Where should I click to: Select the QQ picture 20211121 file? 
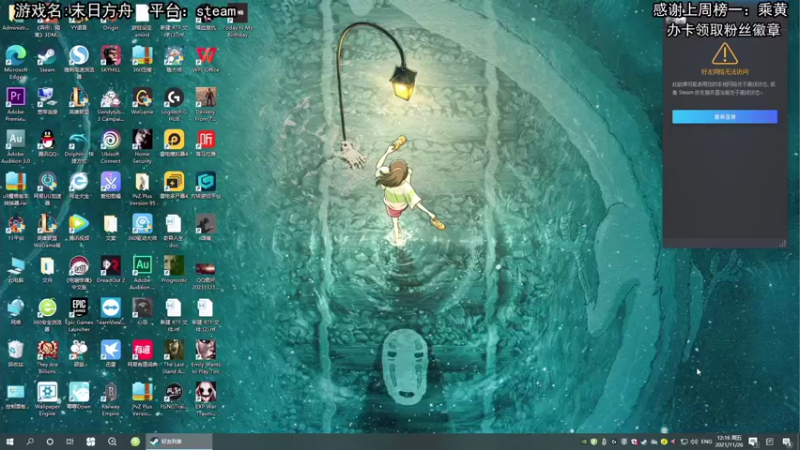click(206, 268)
